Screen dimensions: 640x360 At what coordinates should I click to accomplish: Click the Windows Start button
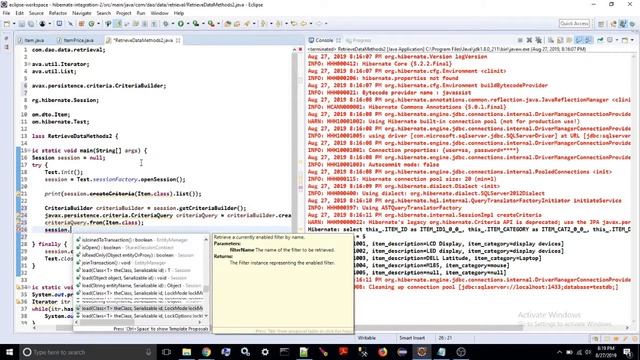[9, 352]
